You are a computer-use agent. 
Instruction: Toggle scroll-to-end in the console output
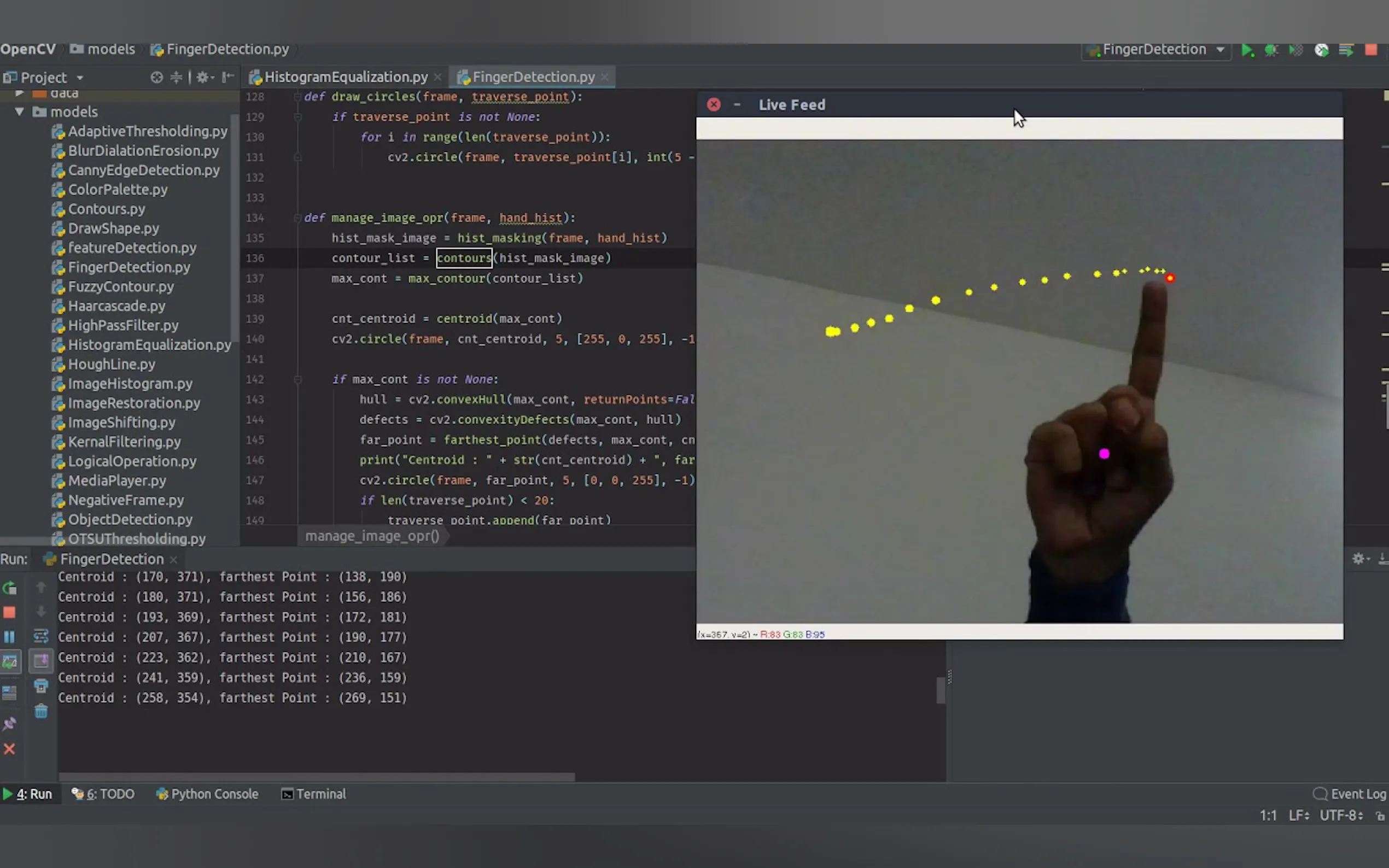pos(41,661)
